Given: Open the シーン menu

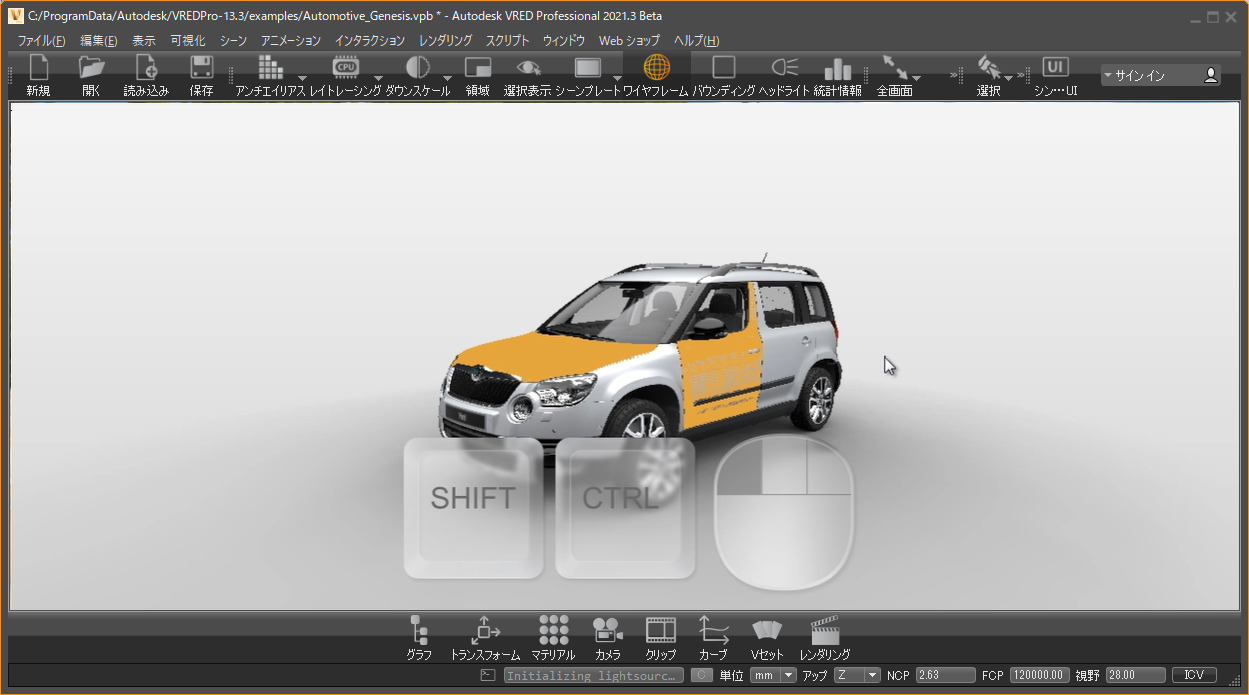Looking at the screenshot, I should click(x=233, y=41).
